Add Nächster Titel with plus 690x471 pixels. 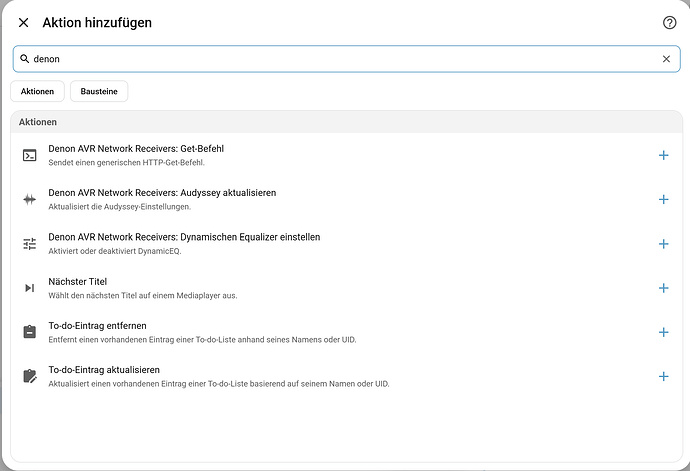coord(664,288)
